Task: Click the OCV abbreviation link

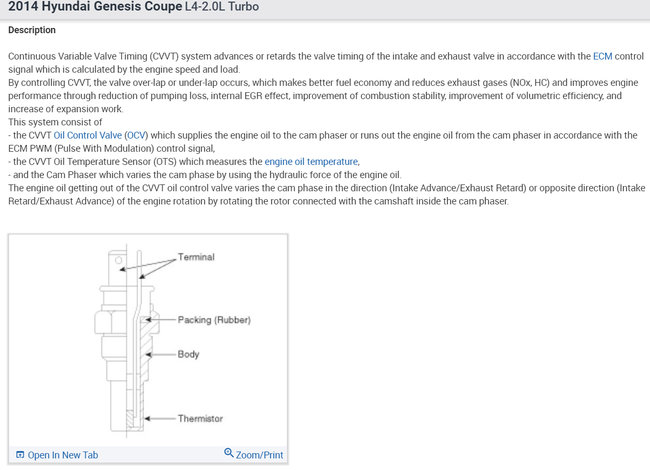Action: tap(137, 135)
